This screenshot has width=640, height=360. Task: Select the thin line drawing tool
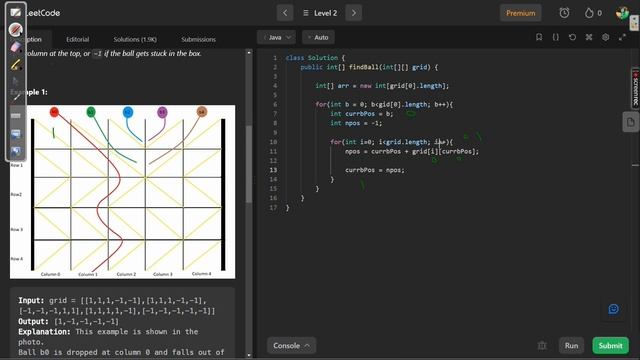coord(16,97)
